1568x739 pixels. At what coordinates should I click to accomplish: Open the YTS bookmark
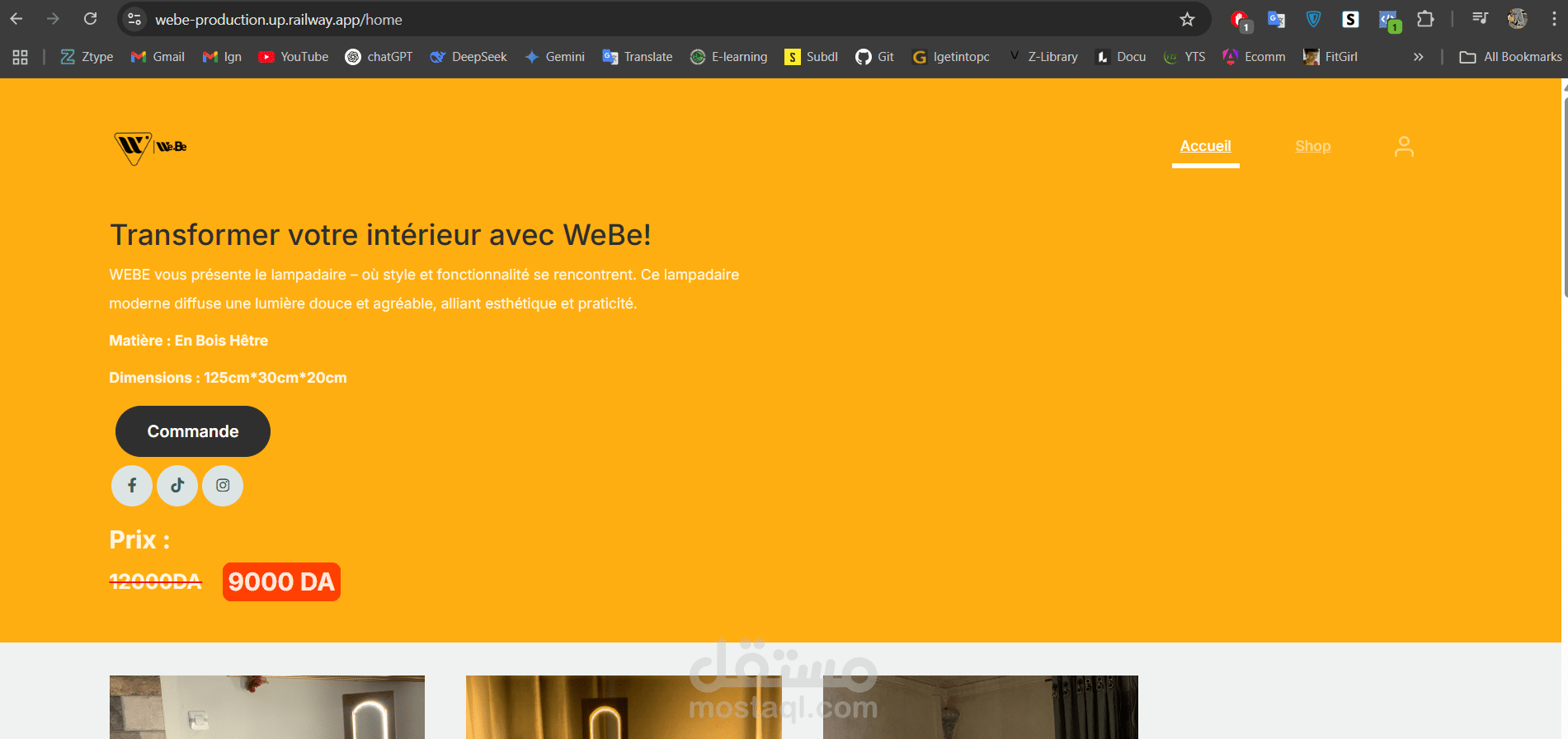point(1184,57)
